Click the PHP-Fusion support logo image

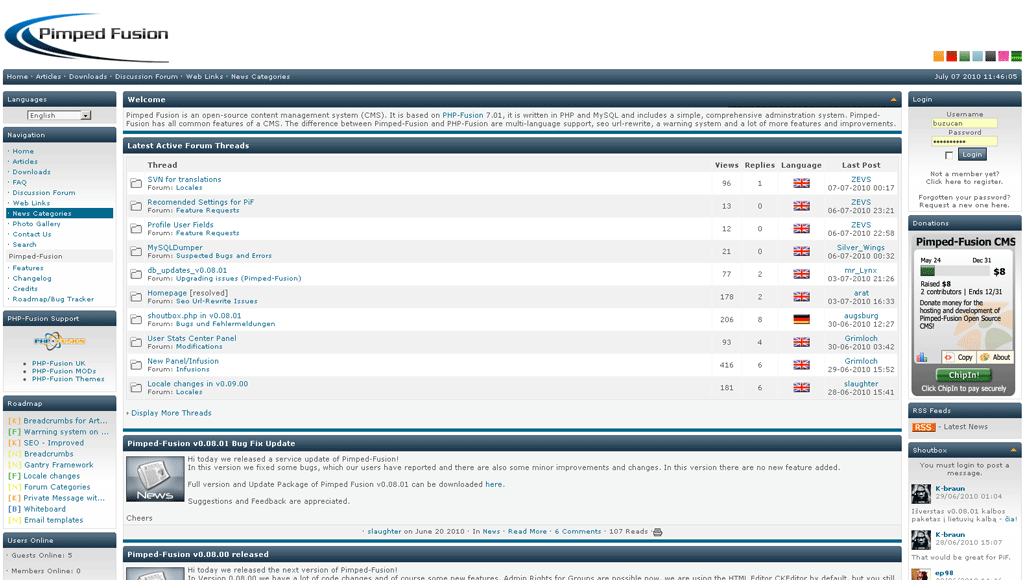coord(59,340)
